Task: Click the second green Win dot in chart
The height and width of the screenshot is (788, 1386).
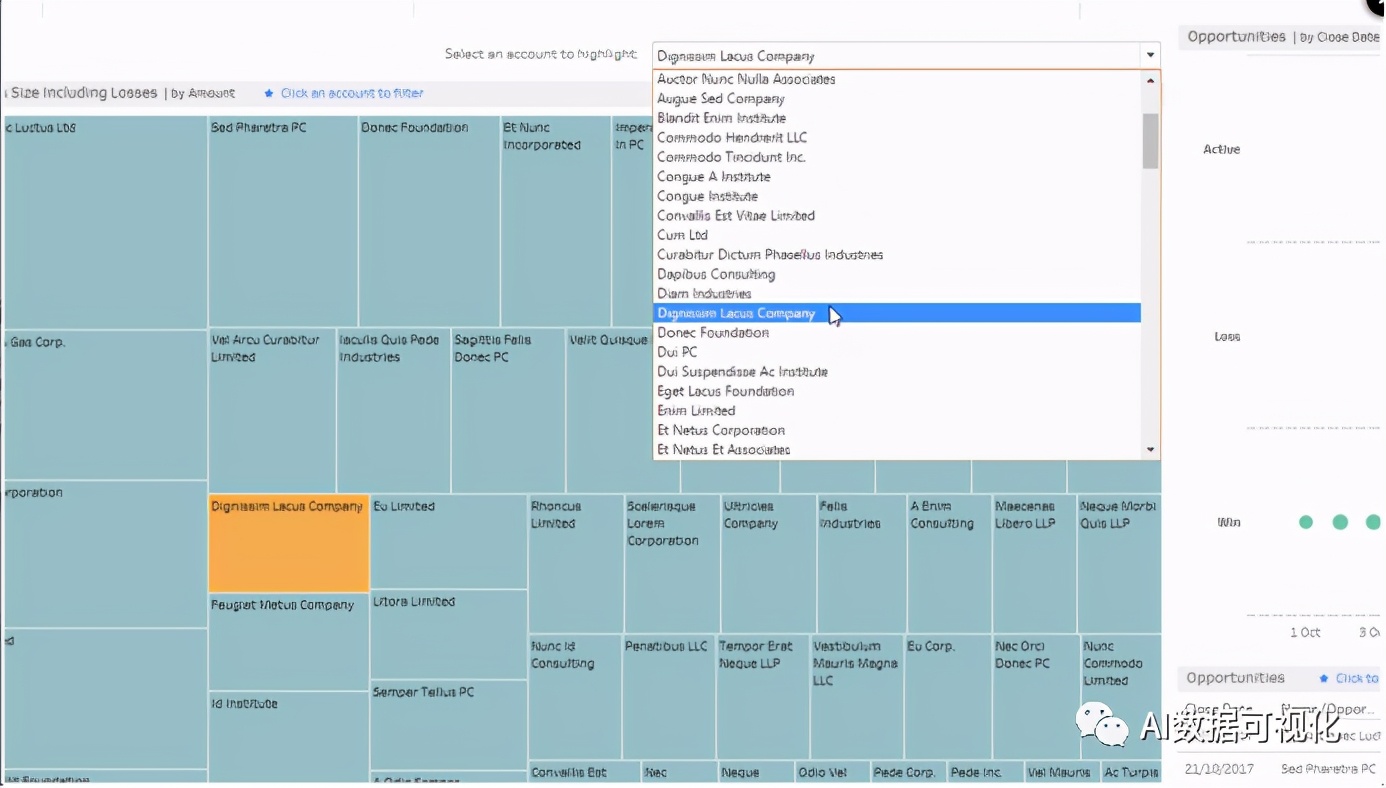Action: 1340,522
